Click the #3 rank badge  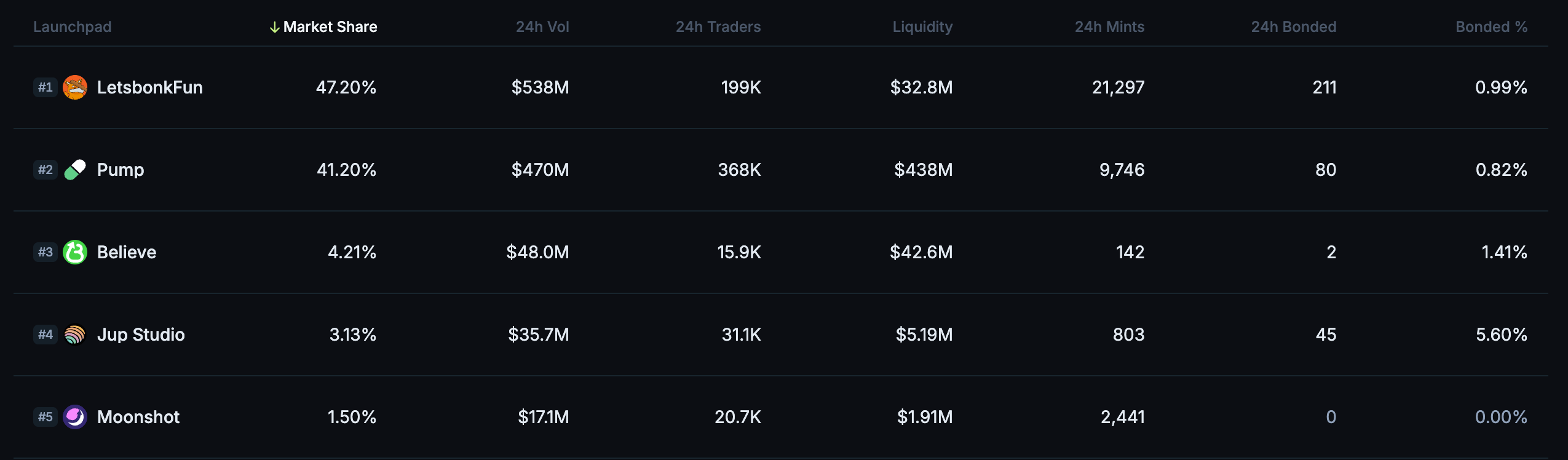coord(46,252)
